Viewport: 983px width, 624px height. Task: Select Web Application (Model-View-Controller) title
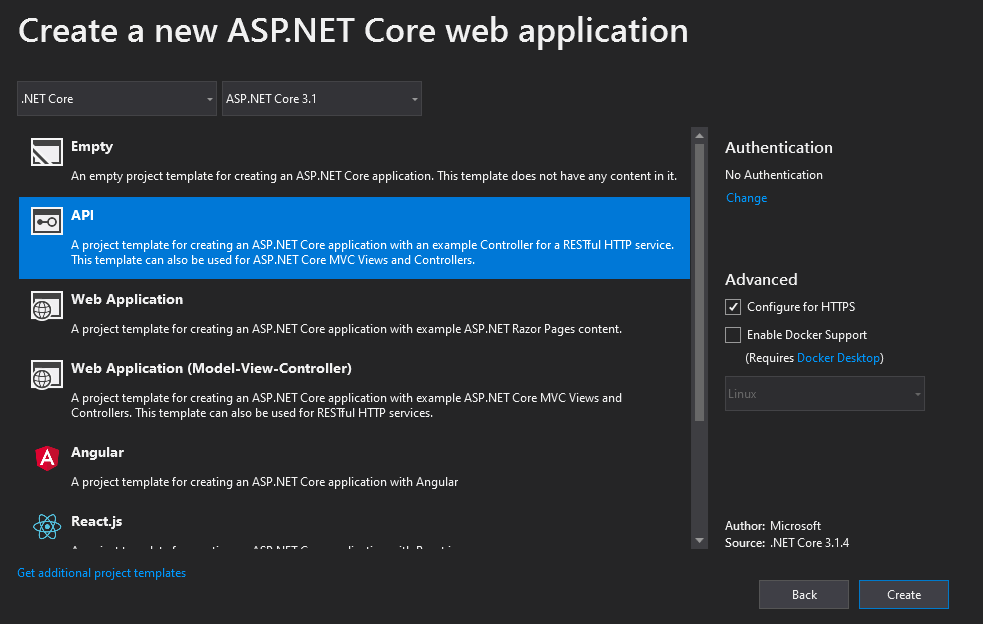click(x=211, y=369)
